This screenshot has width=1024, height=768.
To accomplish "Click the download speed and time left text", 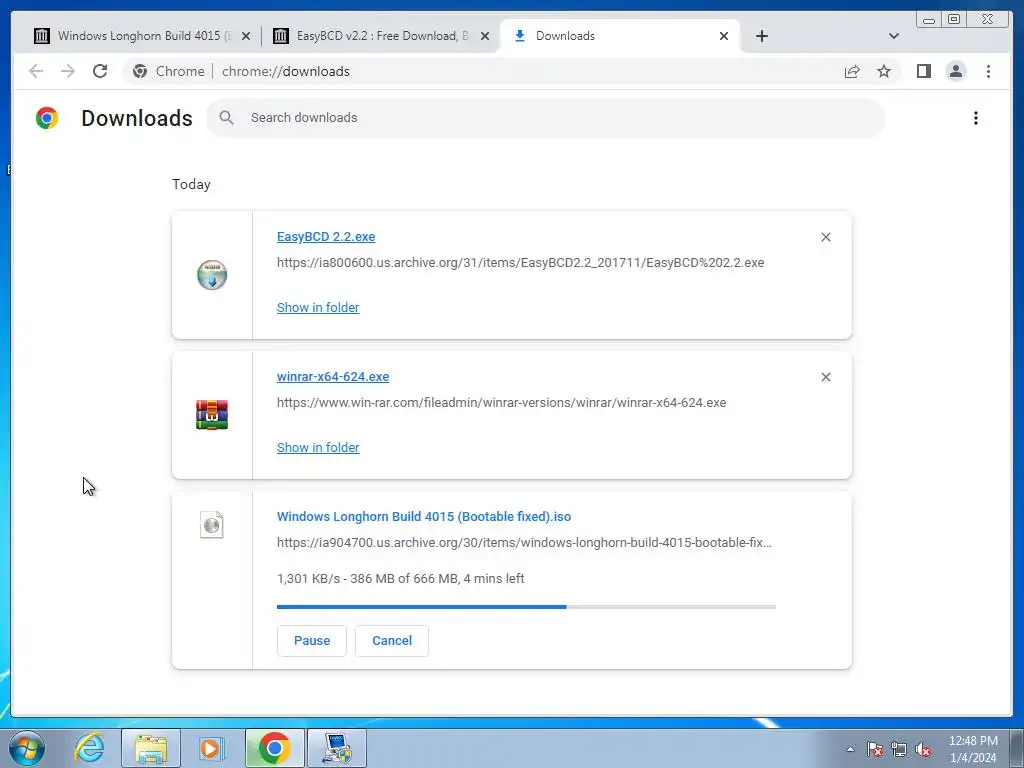I will point(400,579).
